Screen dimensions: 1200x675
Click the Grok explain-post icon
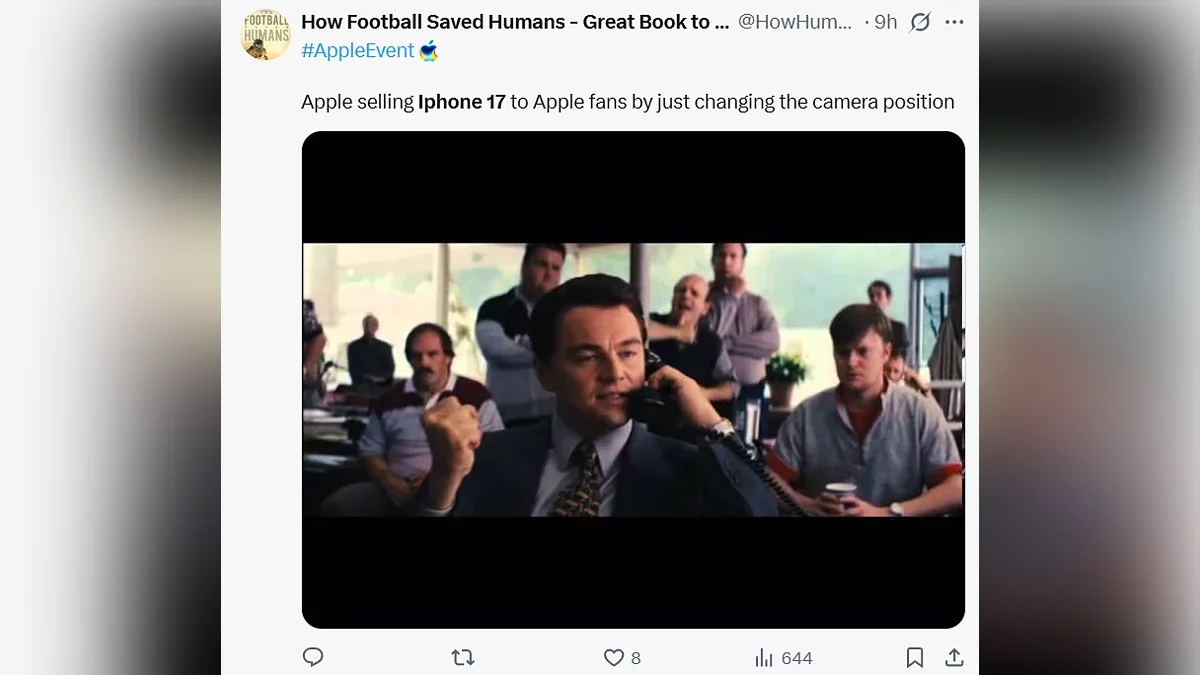919,22
